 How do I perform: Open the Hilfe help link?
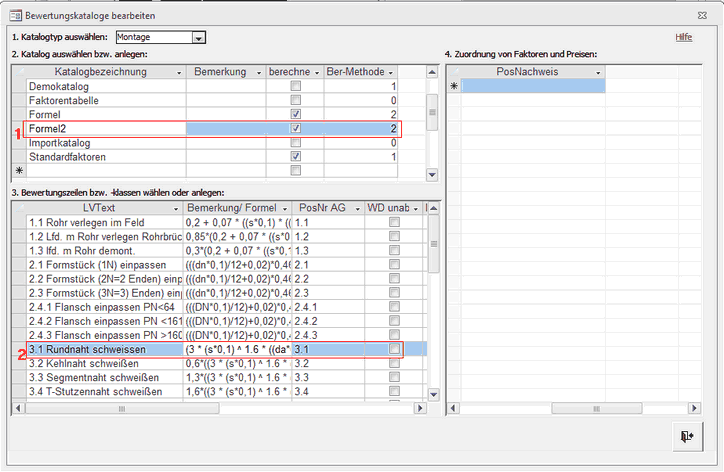pos(684,37)
